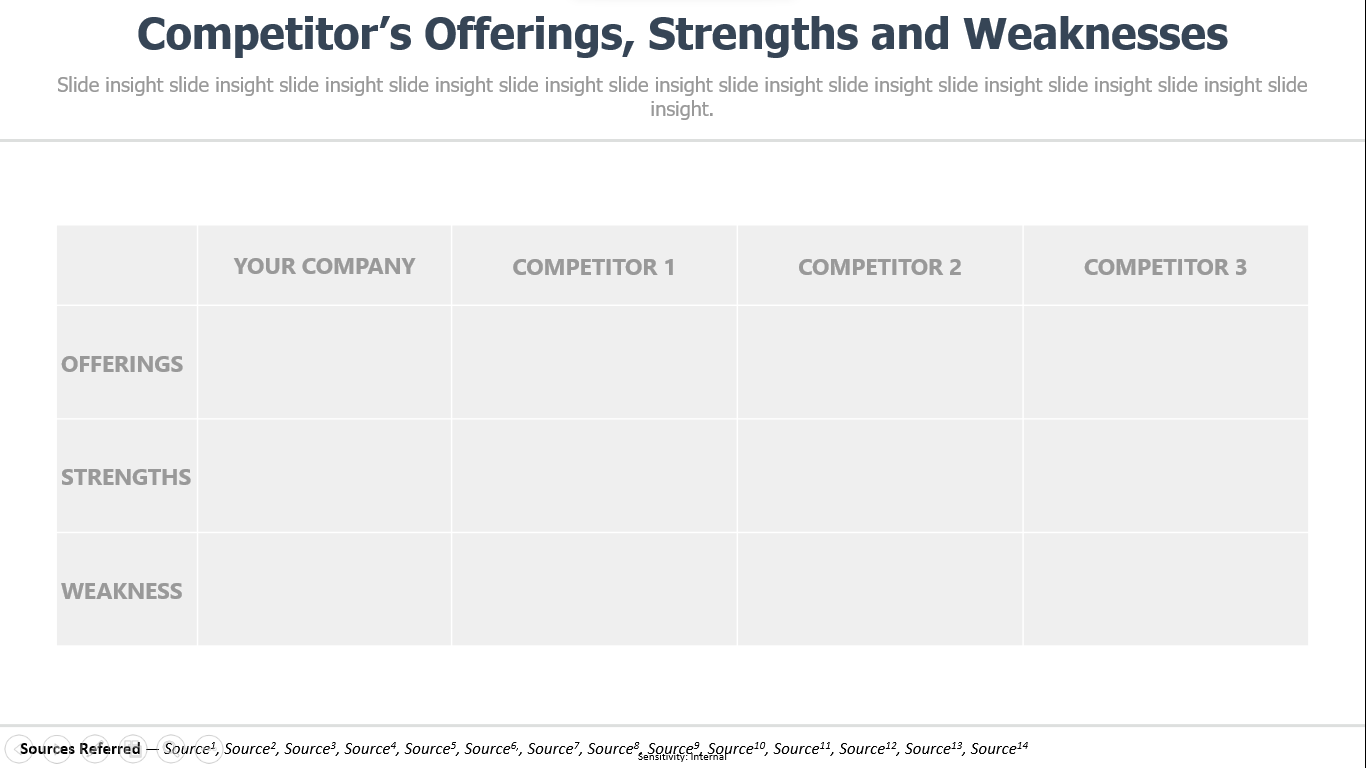
Task: Activate the zoom magnifier slideshow control
Action: 171,749
